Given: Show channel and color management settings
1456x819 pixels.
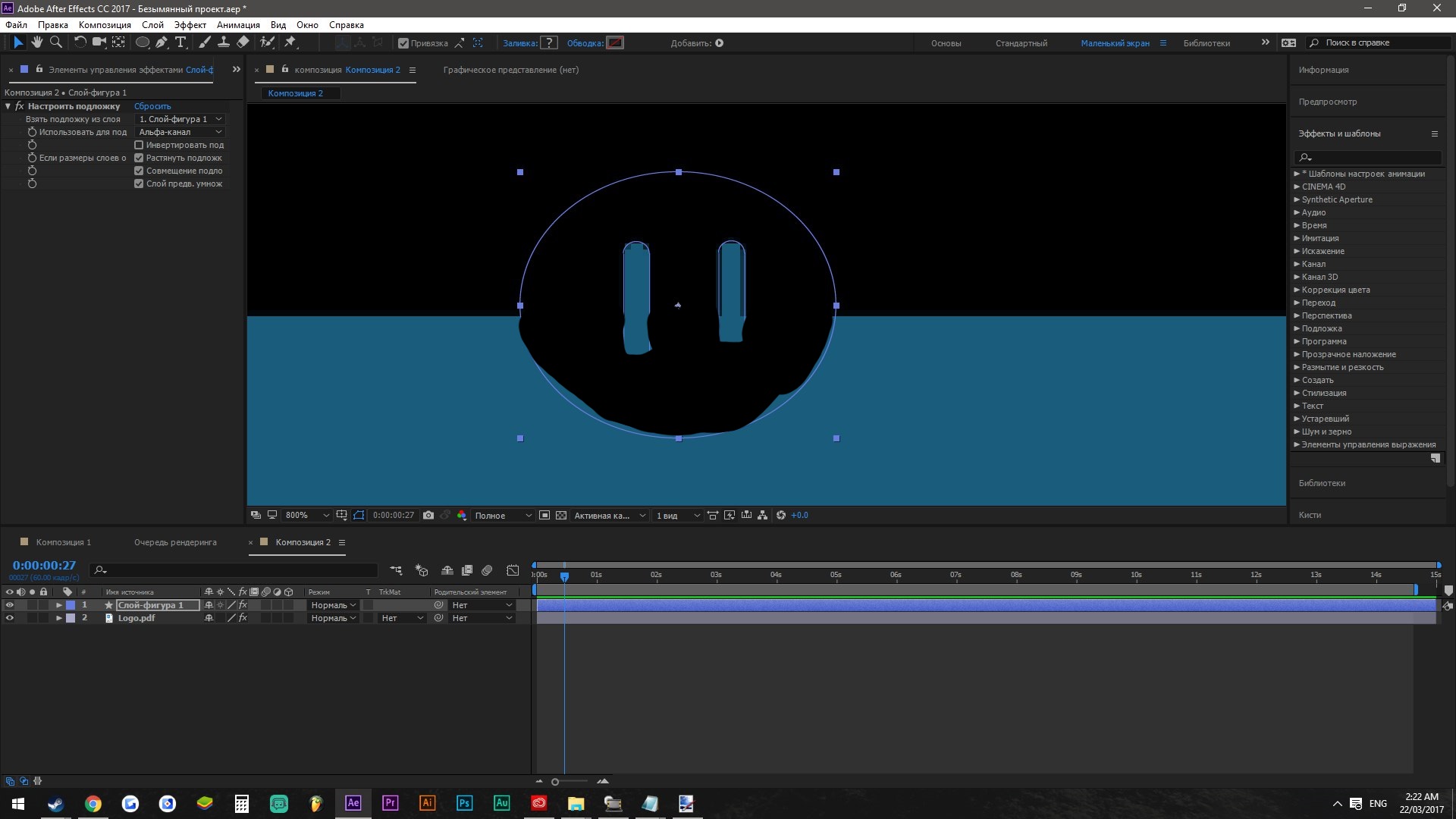Looking at the screenshot, I should pos(462,516).
